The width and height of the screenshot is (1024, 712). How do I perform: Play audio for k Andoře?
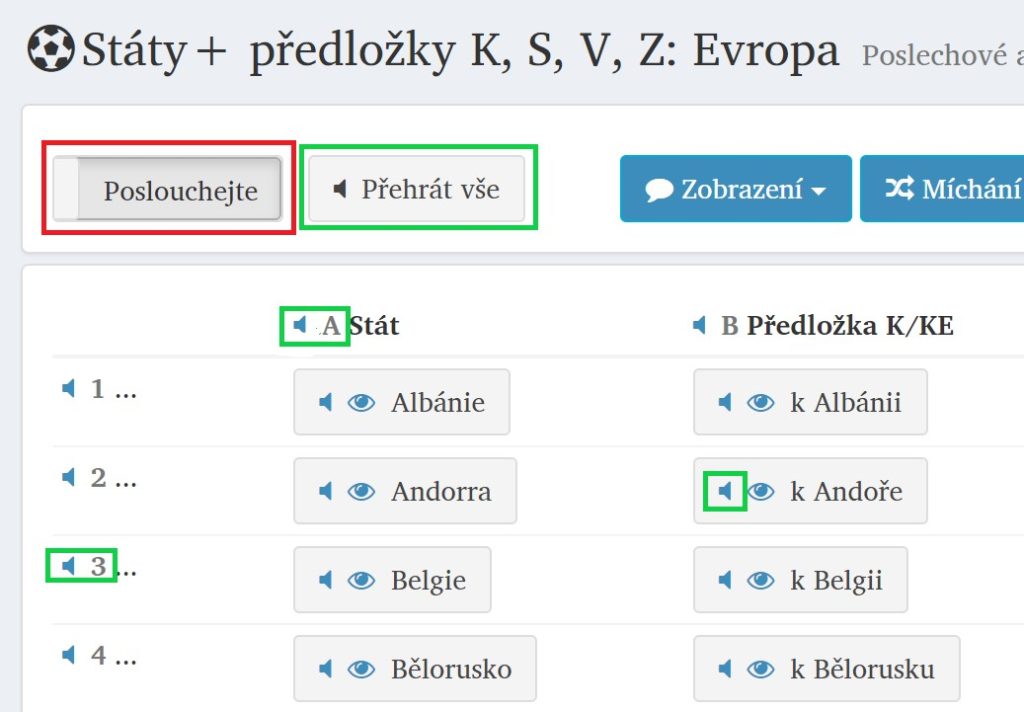click(725, 491)
